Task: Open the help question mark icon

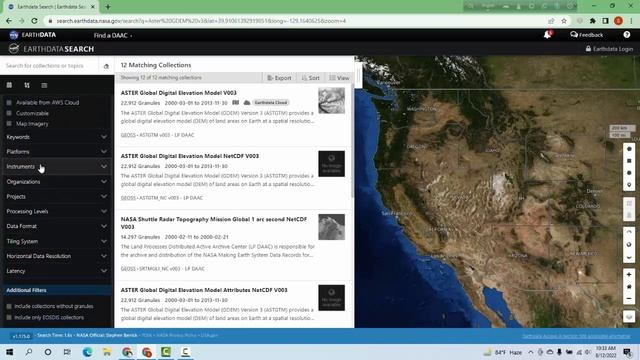Action: tap(627, 35)
